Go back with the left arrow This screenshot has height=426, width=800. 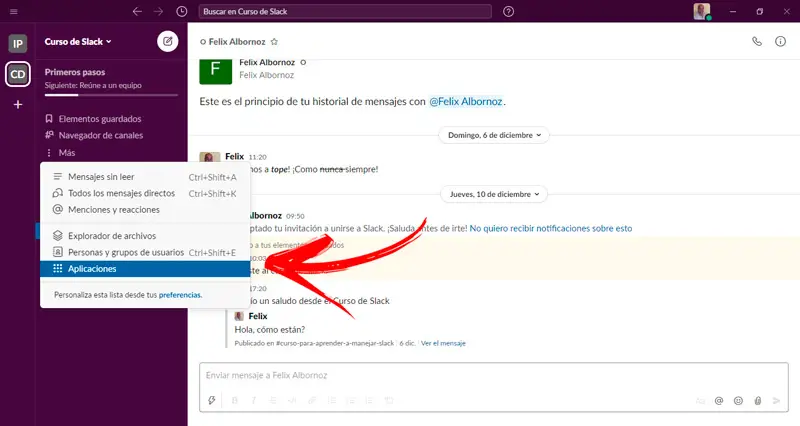(x=137, y=11)
